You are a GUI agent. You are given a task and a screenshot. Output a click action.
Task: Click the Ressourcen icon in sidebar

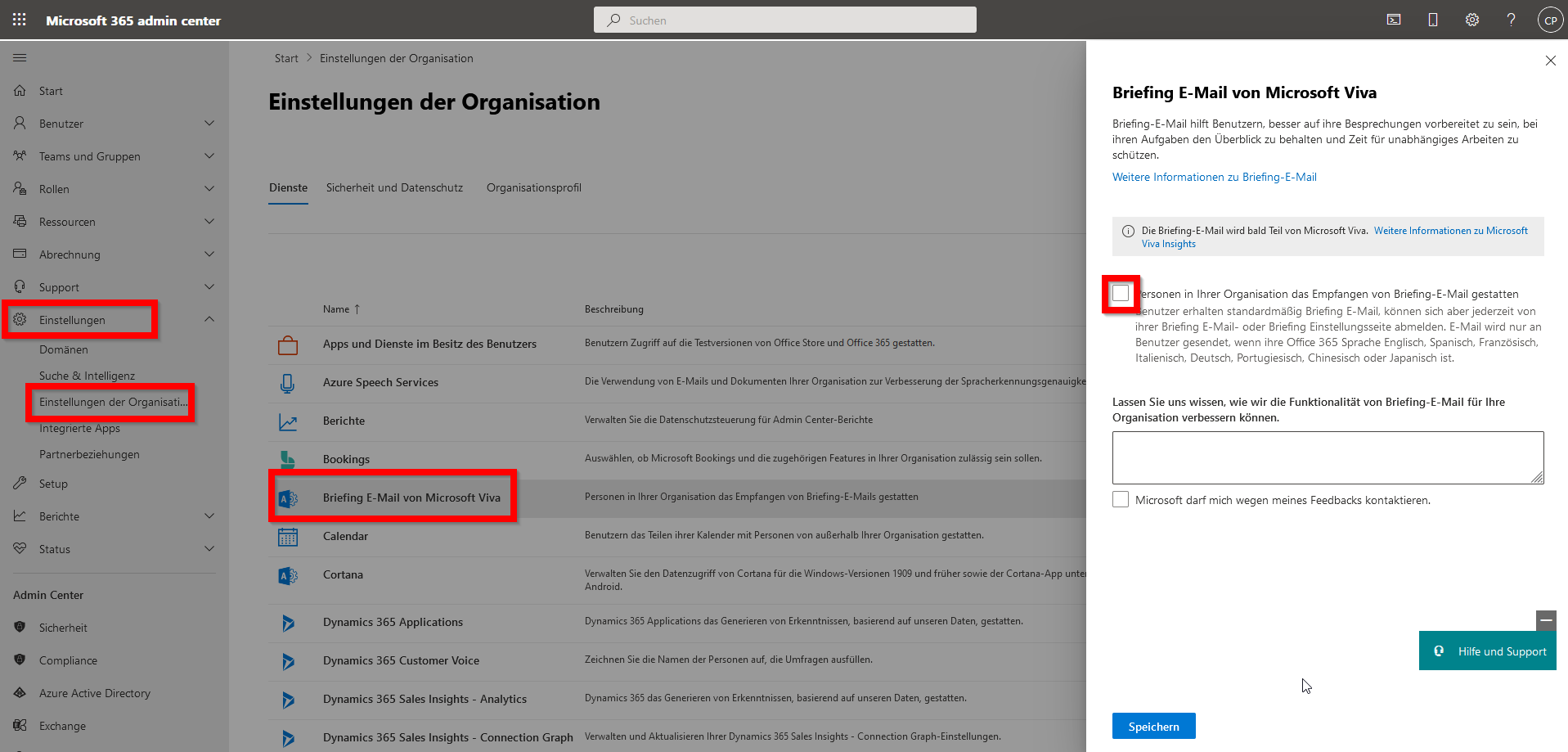[x=20, y=221]
